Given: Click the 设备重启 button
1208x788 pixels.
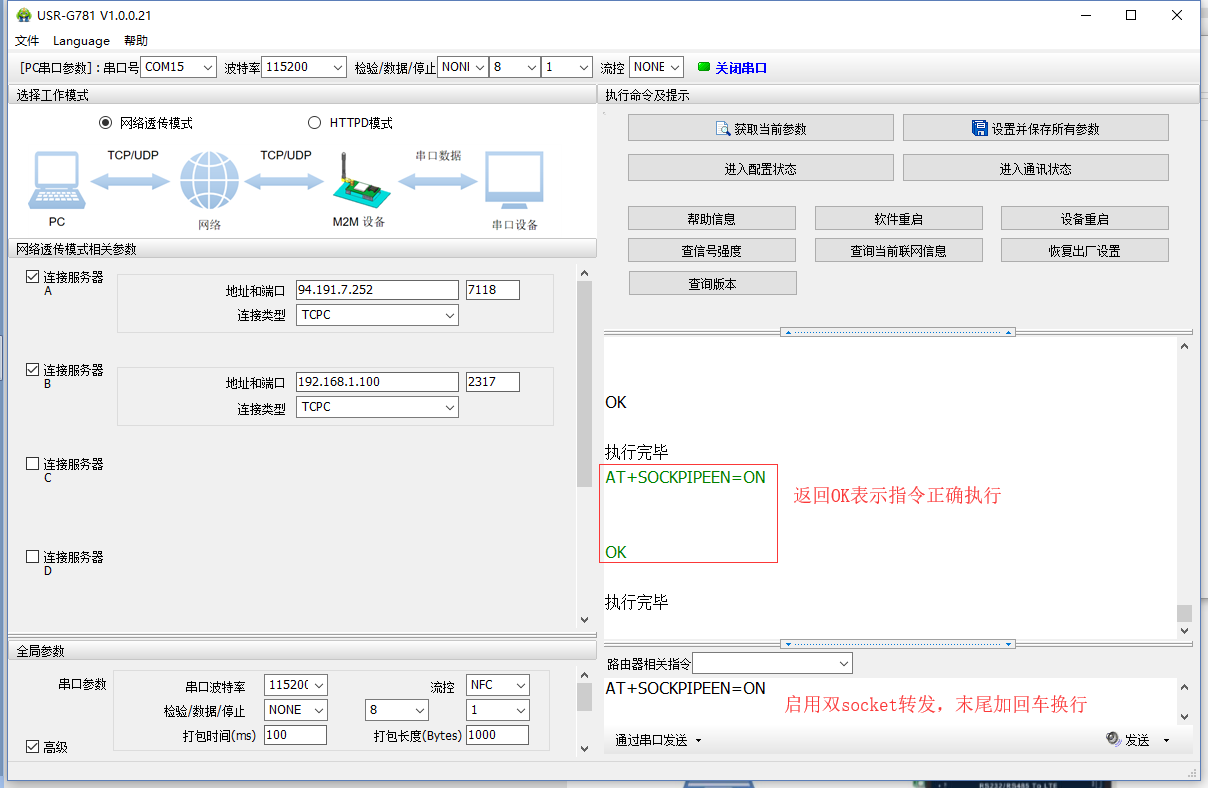Looking at the screenshot, I should pyautogui.click(x=1084, y=219).
